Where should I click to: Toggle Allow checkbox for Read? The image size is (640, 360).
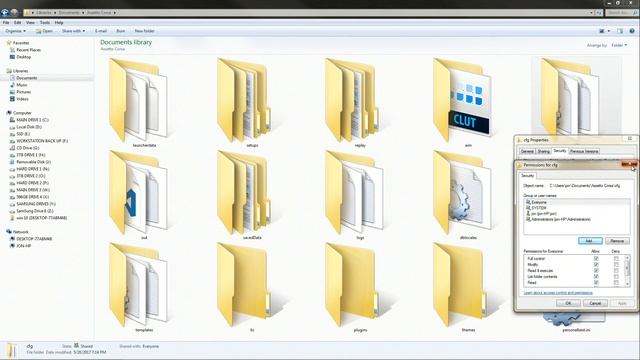click(596, 282)
